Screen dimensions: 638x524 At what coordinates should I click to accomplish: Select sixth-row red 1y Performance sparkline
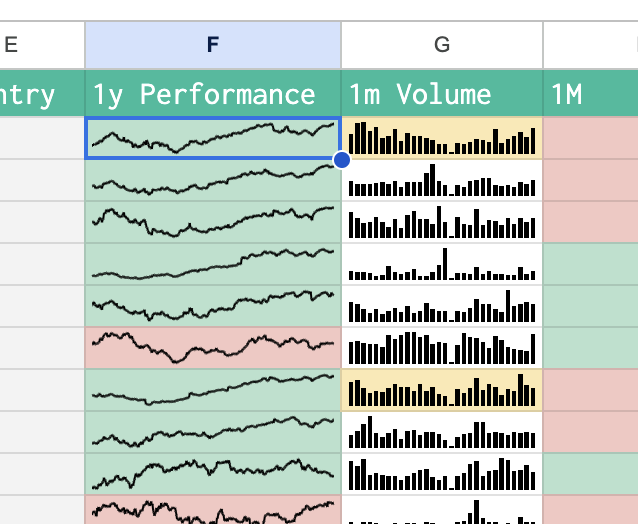pos(212,348)
